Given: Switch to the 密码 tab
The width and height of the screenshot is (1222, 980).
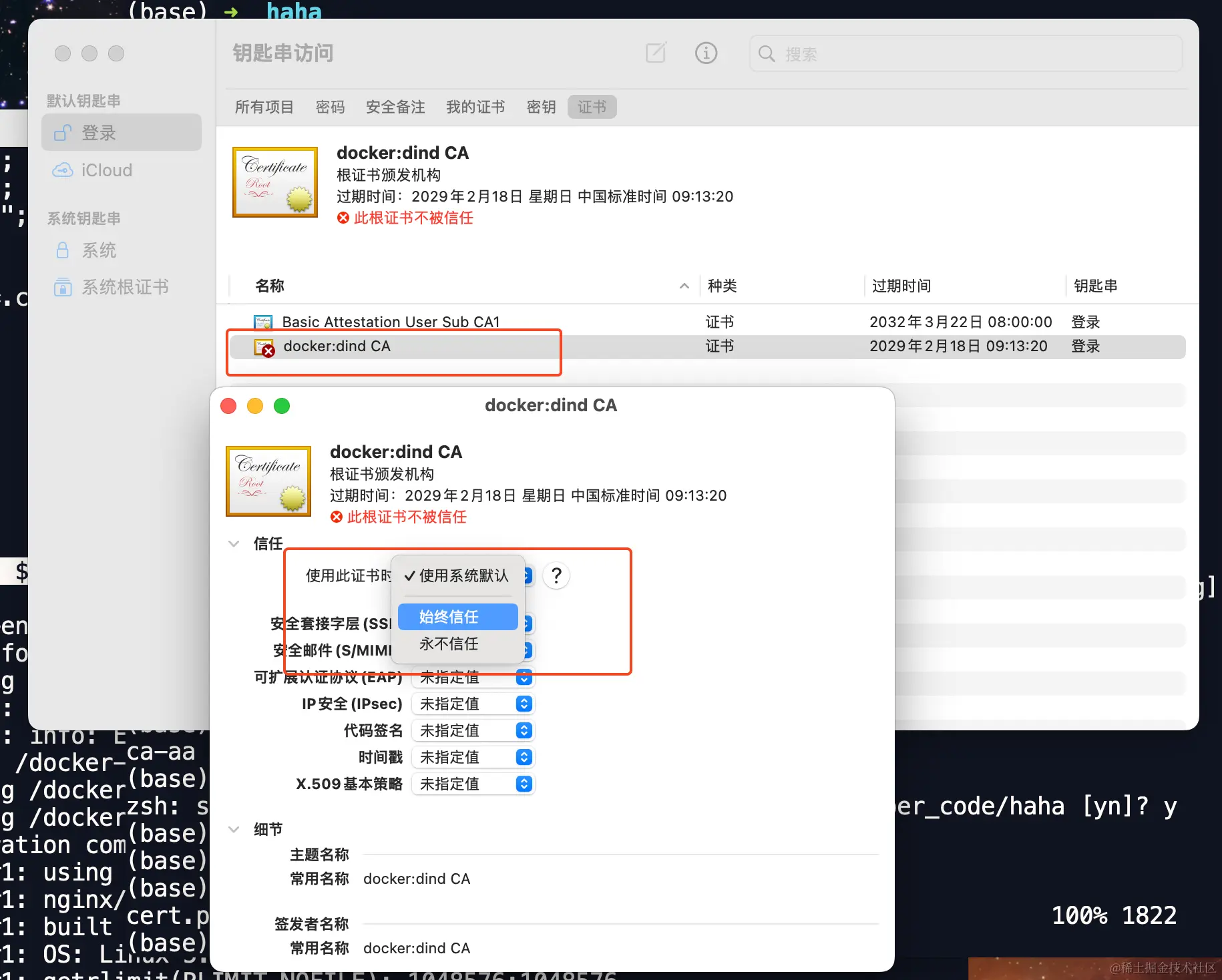Looking at the screenshot, I should point(331,107).
